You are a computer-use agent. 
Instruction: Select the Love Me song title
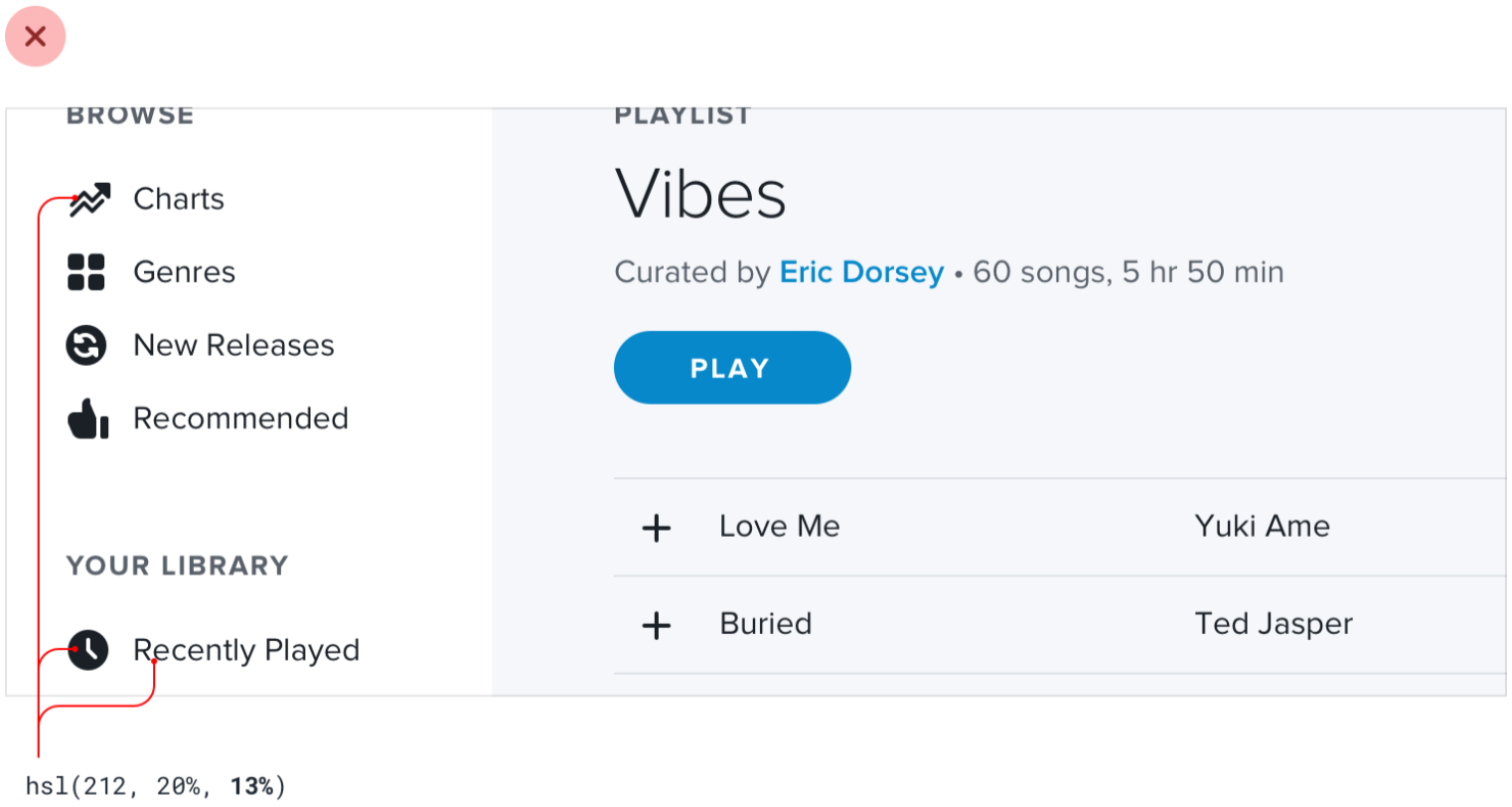pos(780,527)
